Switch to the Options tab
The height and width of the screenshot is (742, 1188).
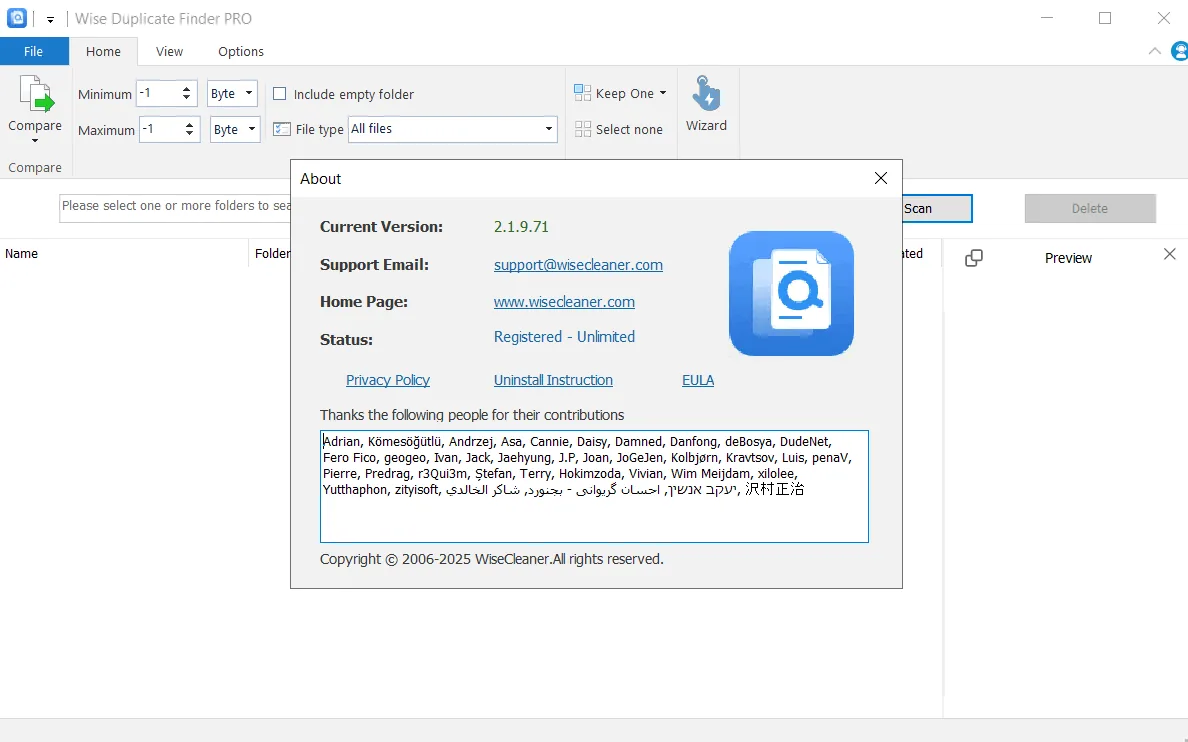click(241, 52)
